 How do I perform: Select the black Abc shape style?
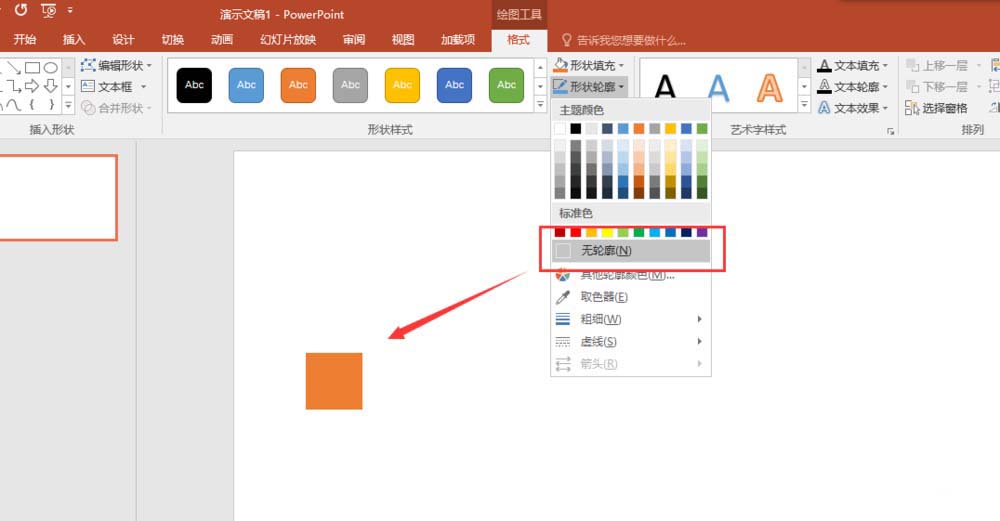point(194,85)
